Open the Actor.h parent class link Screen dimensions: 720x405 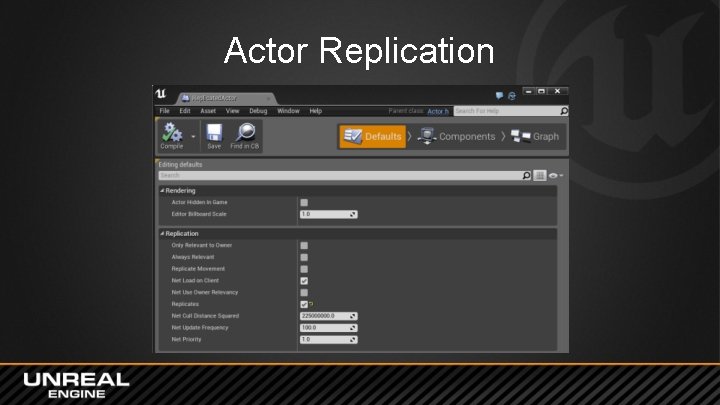click(438, 112)
